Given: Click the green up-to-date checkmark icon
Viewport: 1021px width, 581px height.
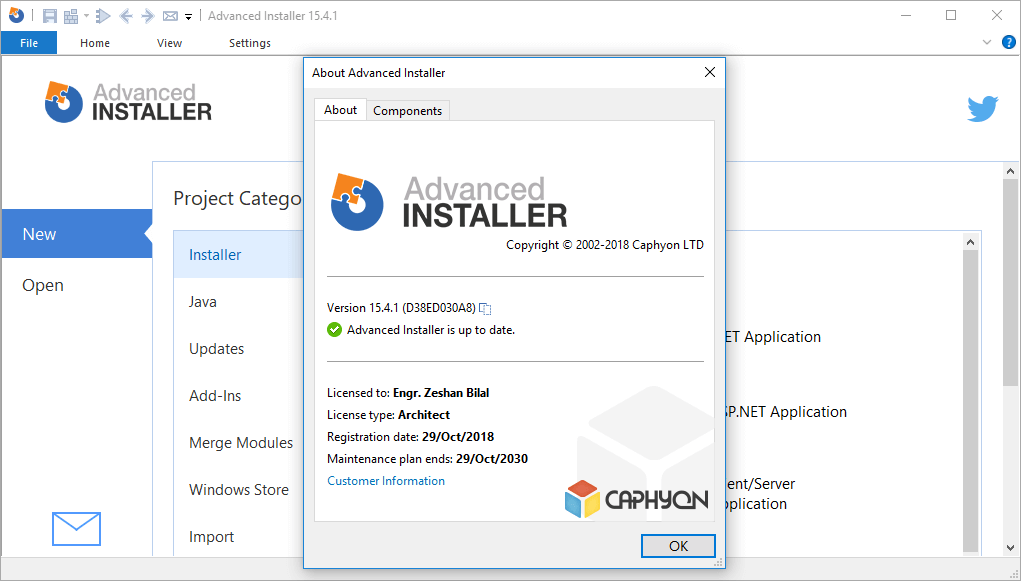Looking at the screenshot, I should coord(334,330).
